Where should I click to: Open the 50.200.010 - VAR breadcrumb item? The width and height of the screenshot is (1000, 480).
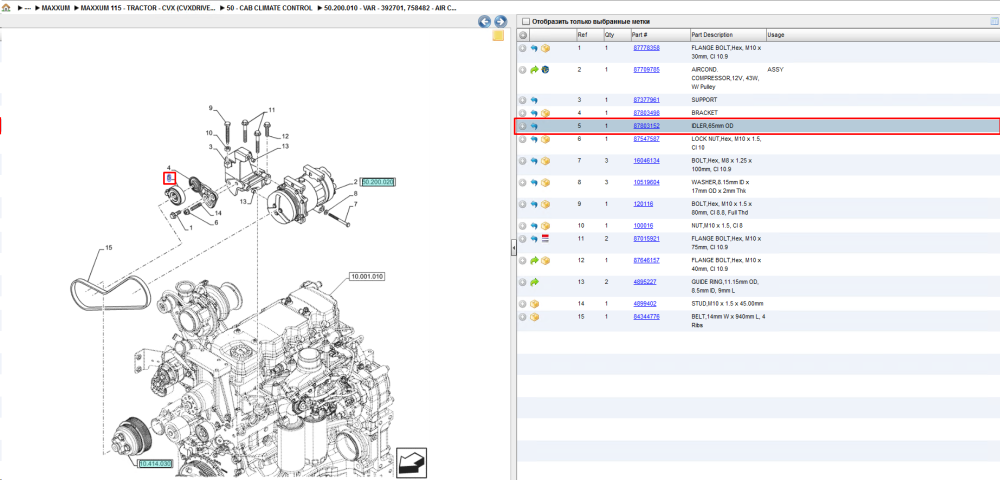coord(390,8)
